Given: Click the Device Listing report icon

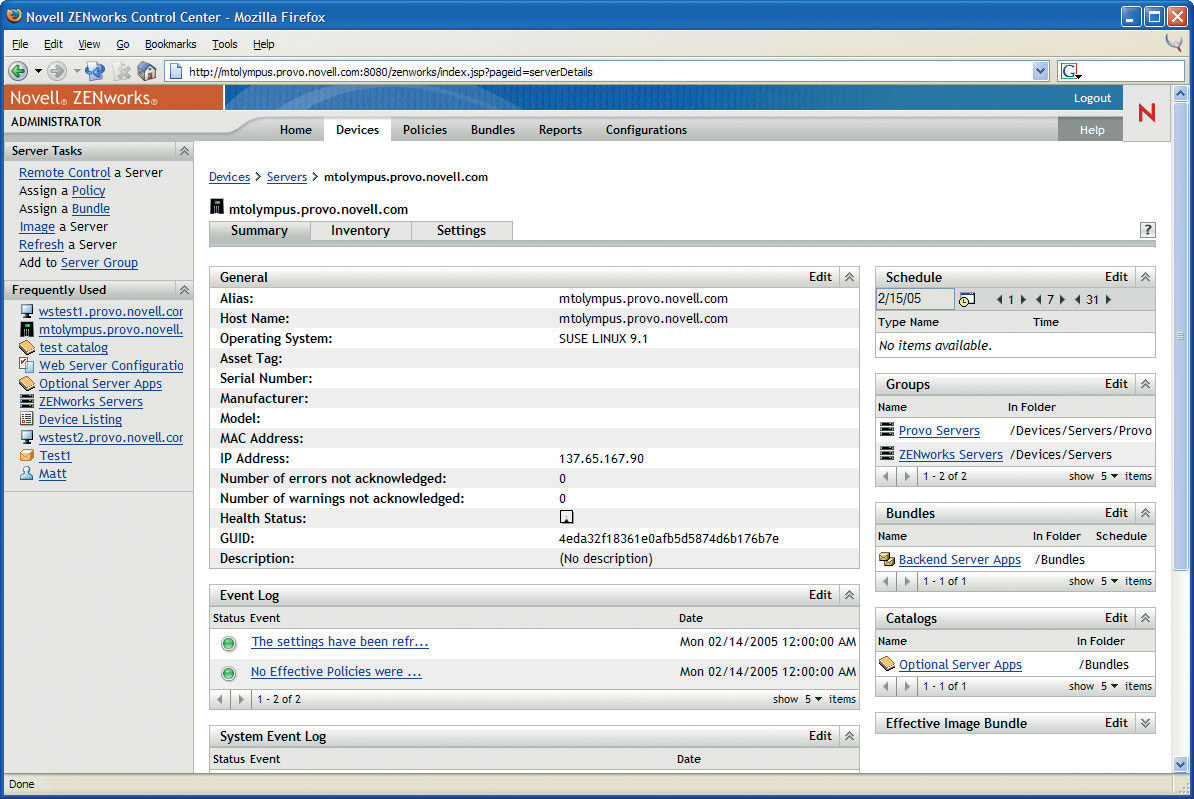Looking at the screenshot, I should coord(27,419).
